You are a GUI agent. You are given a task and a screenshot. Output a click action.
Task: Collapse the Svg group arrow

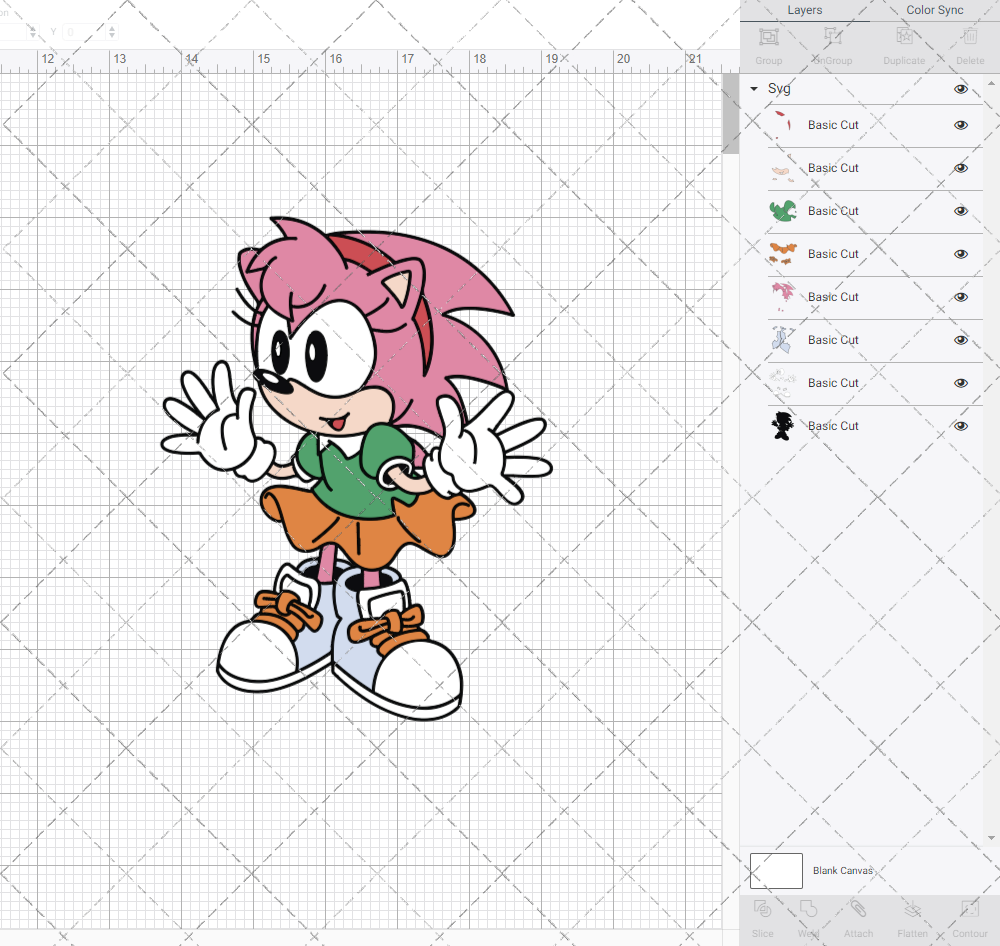pos(754,89)
